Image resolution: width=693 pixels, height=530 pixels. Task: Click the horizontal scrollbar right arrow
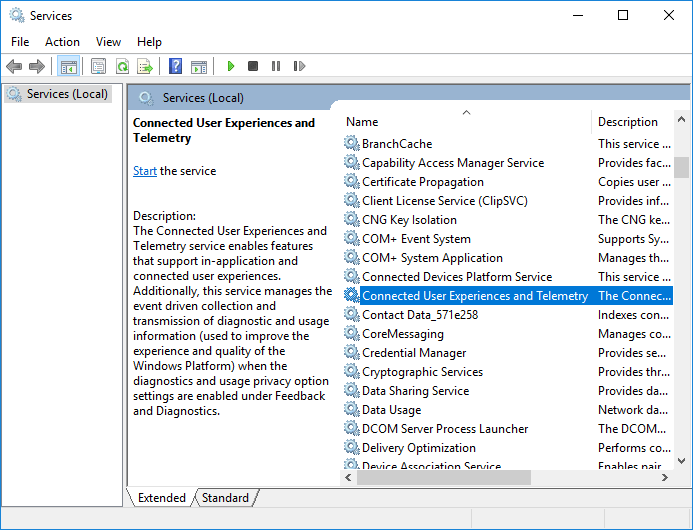point(664,478)
